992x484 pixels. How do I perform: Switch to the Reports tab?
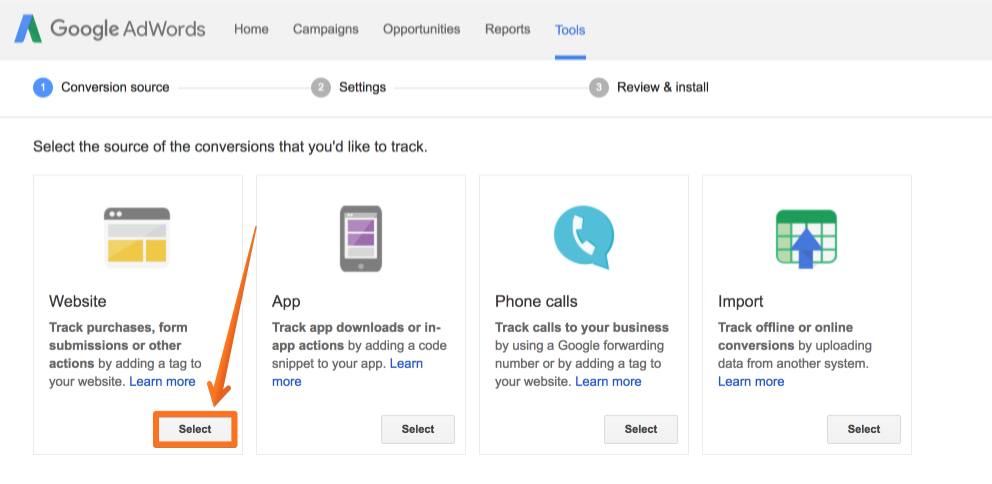[x=507, y=29]
